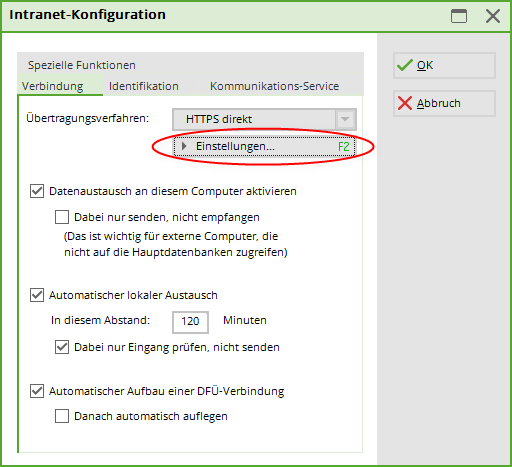Click the red X icon on Abbruch

(405, 103)
